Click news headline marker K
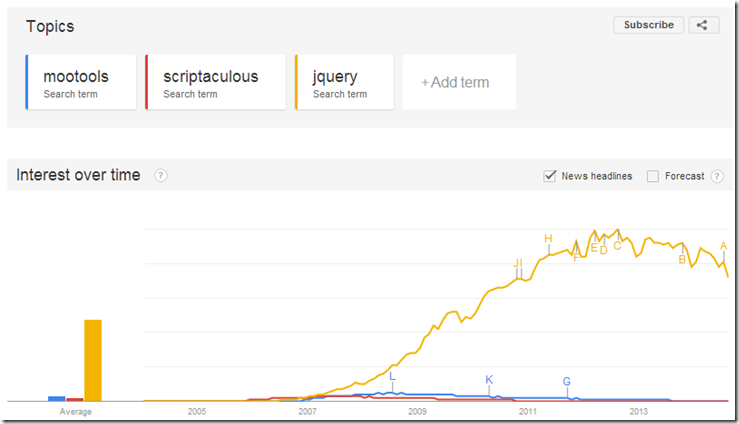This screenshot has width=739, height=424. pyautogui.click(x=489, y=380)
